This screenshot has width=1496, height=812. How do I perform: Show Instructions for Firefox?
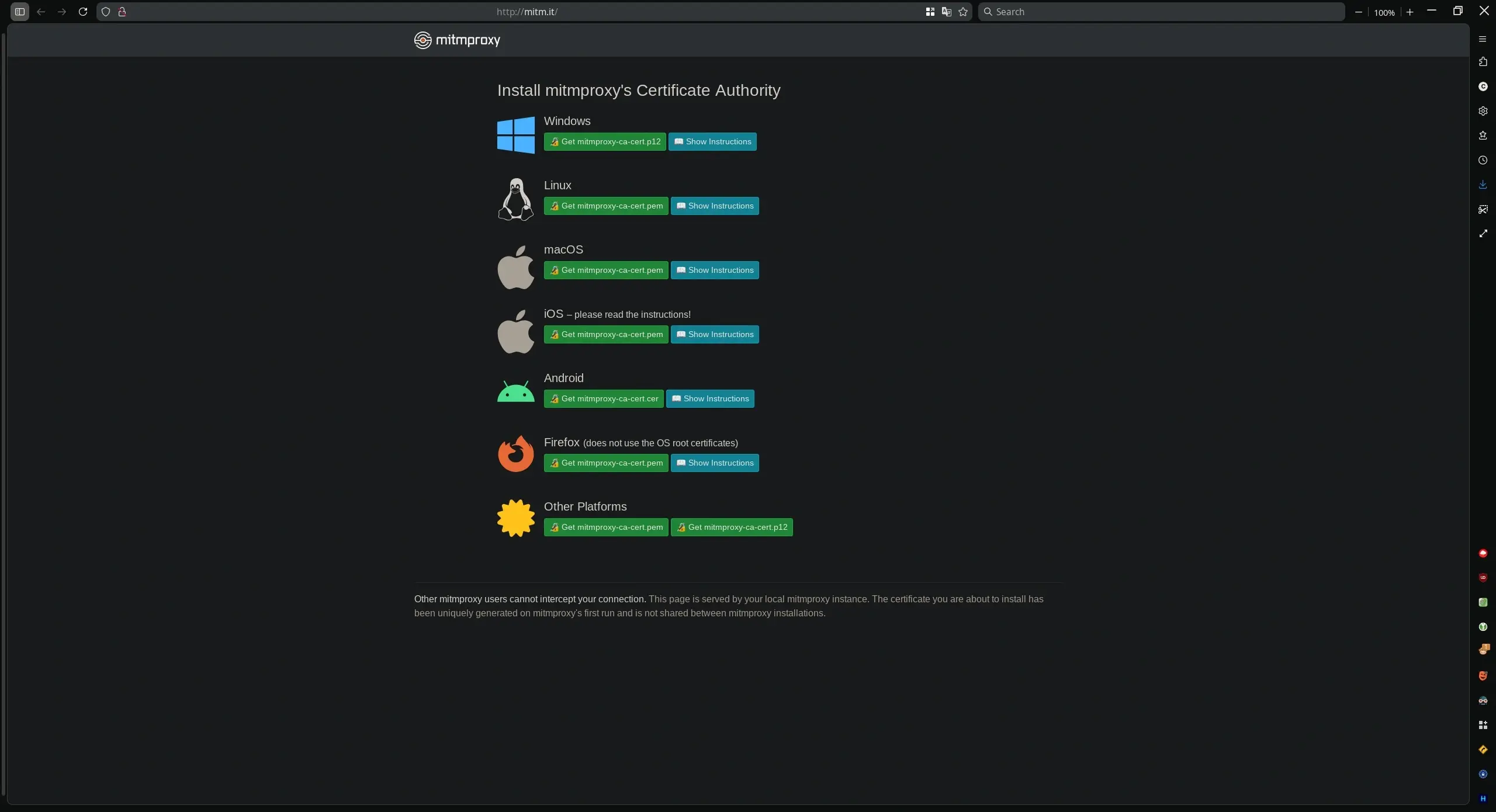(715, 463)
